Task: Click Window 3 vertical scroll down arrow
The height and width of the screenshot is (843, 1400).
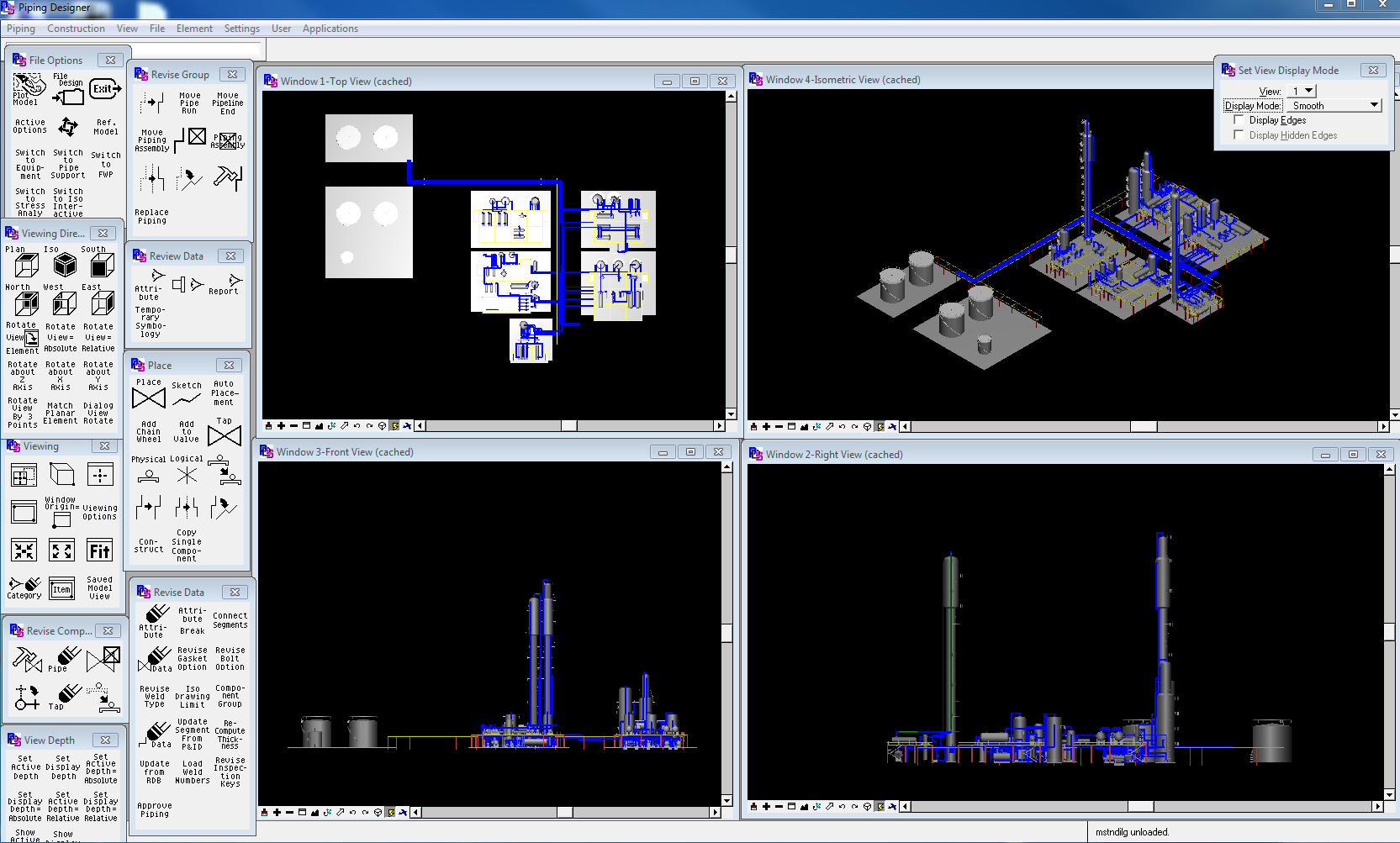Action: (x=727, y=801)
